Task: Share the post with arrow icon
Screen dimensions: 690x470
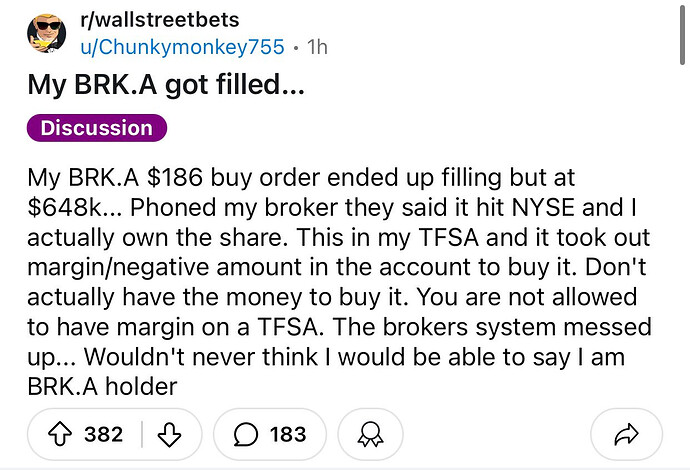Action: pos(626,434)
